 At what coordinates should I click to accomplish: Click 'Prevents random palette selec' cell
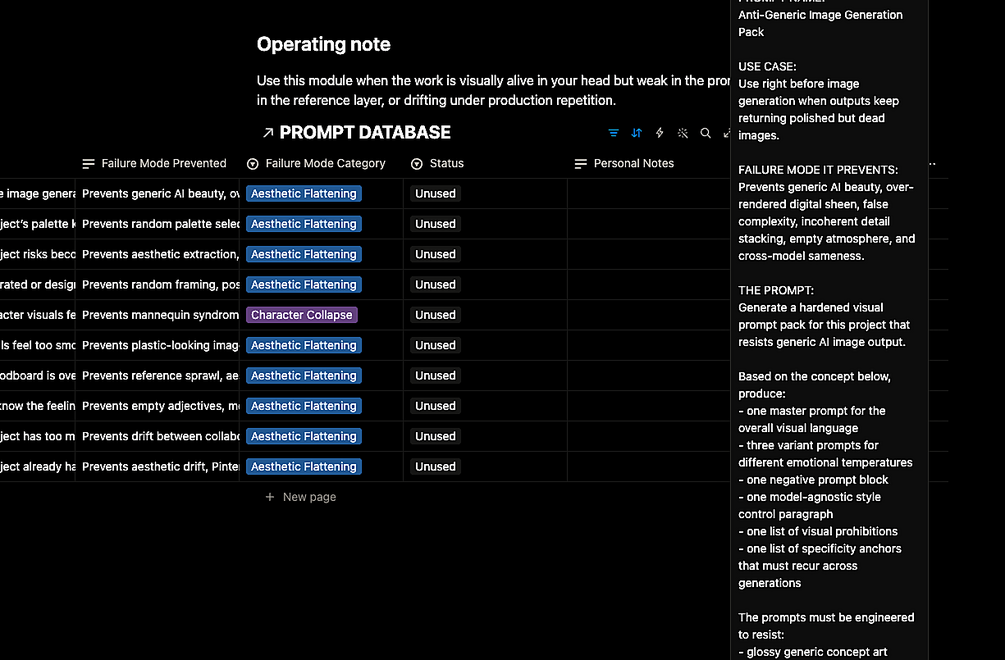click(x=158, y=224)
